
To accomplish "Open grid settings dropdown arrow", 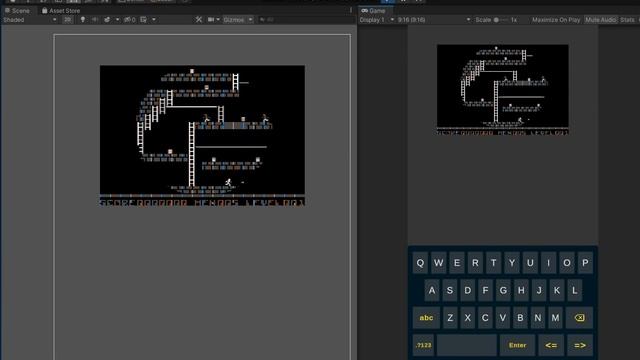I will pos(154,20).
